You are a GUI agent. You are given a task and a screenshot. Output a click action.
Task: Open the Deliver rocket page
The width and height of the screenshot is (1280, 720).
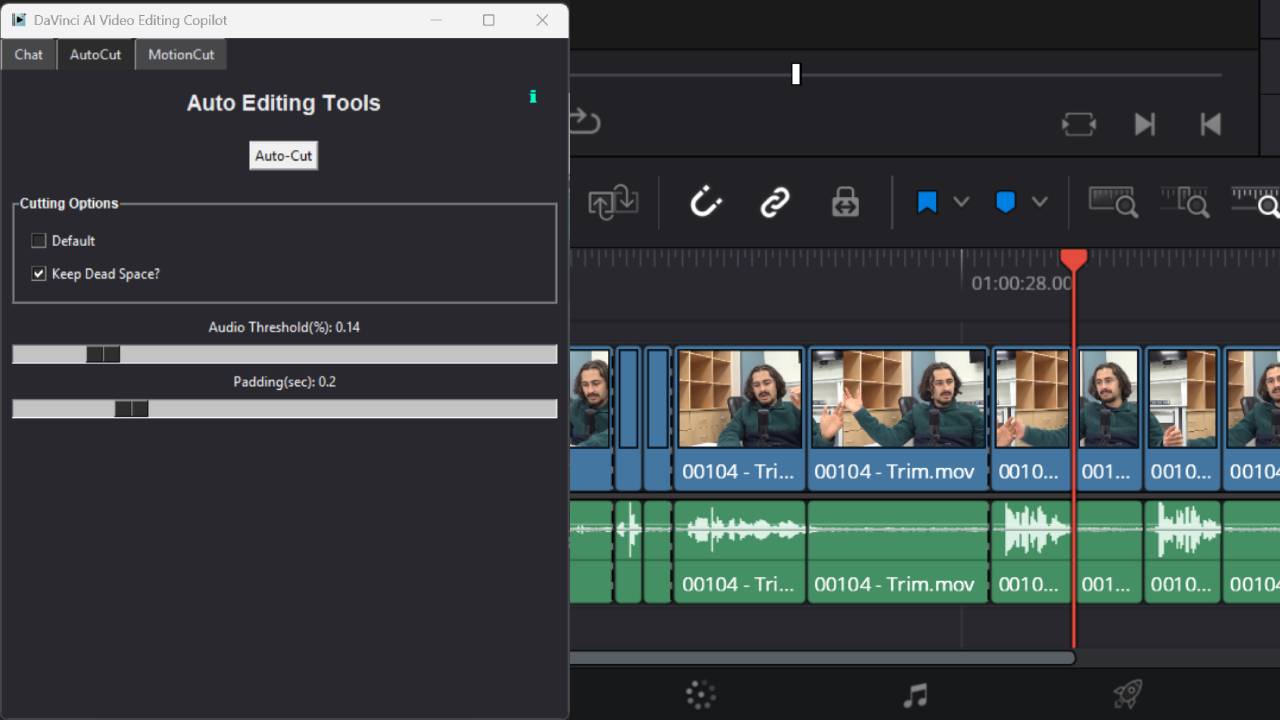click(1127, 694)
